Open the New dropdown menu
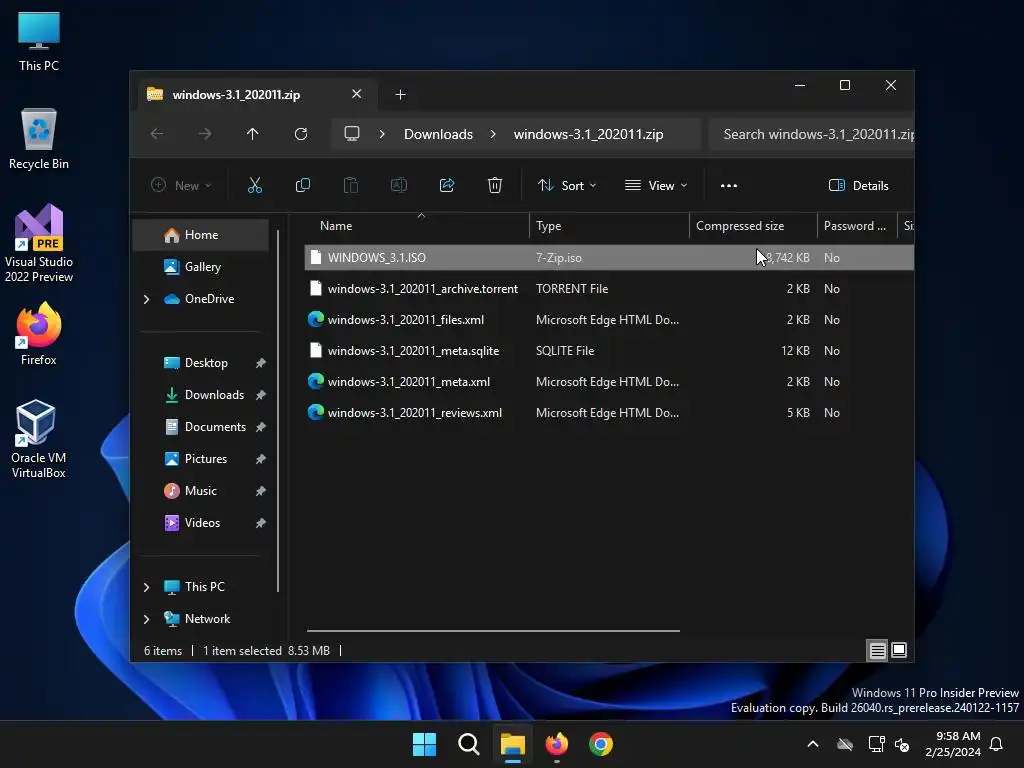 [181, 185]
